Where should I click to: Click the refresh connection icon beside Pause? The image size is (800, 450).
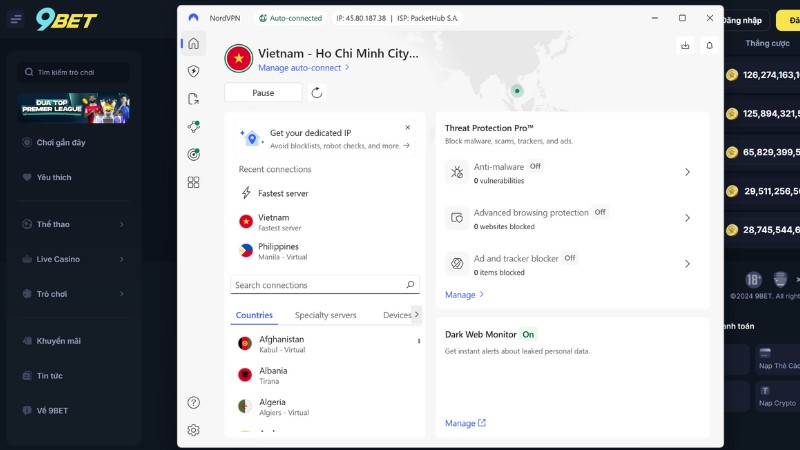click(317, 93)
